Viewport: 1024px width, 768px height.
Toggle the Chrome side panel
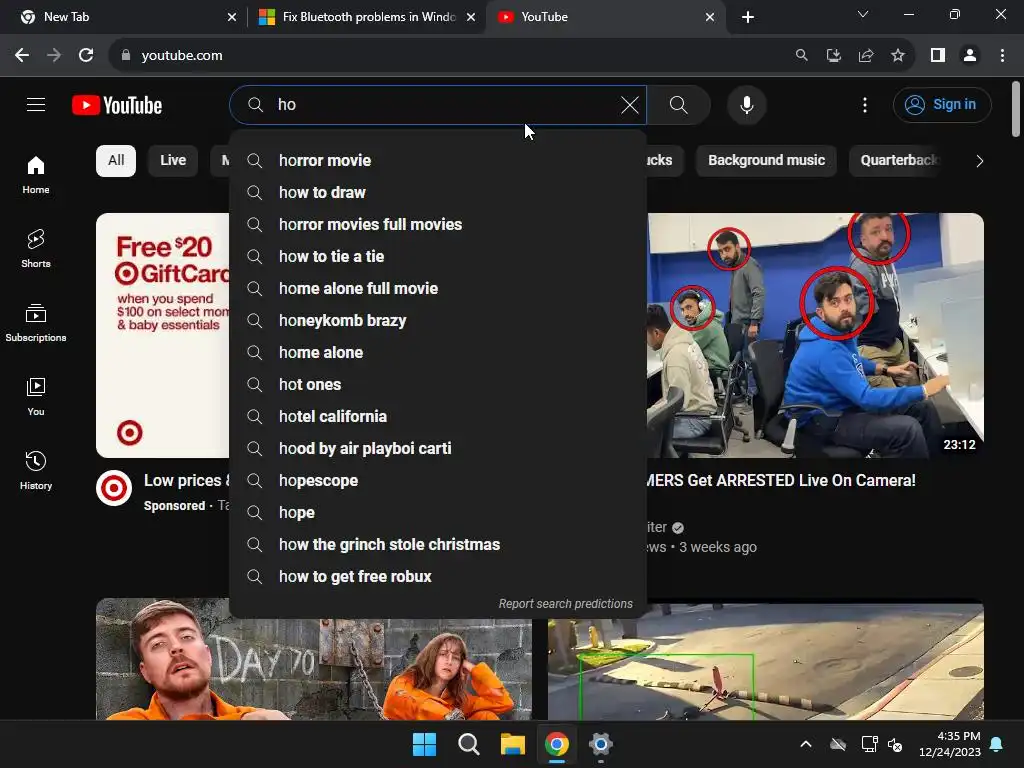(938, 56)
